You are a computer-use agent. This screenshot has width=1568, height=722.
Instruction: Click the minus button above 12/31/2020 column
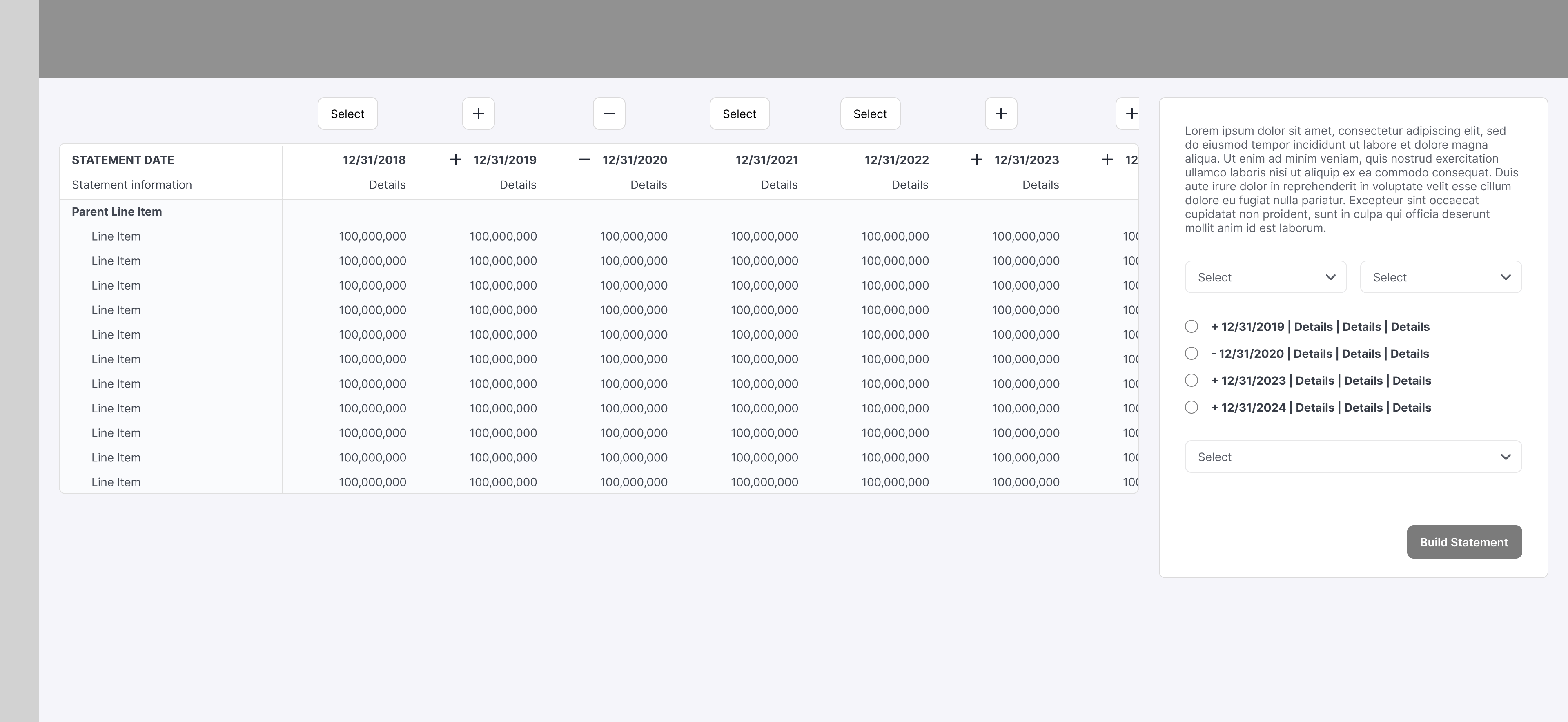tap(609, 114)
